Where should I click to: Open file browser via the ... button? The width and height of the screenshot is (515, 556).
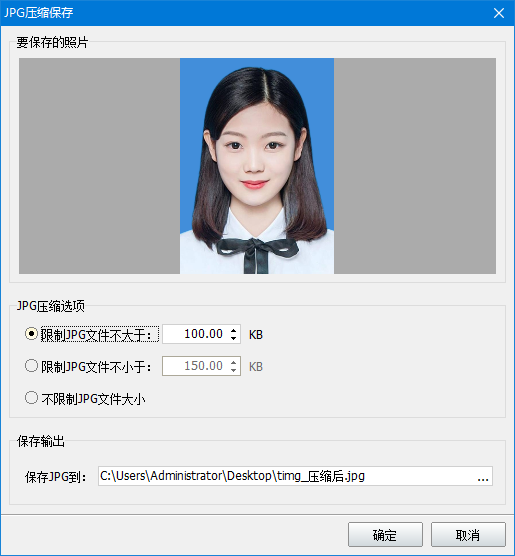pos(483,476)
